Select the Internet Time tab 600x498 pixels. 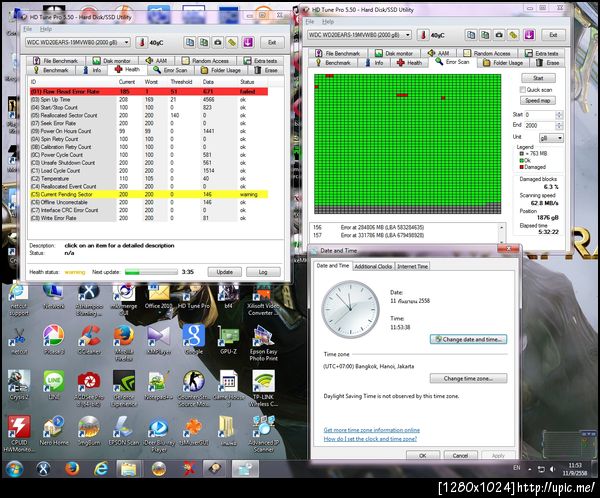(412, 266)
